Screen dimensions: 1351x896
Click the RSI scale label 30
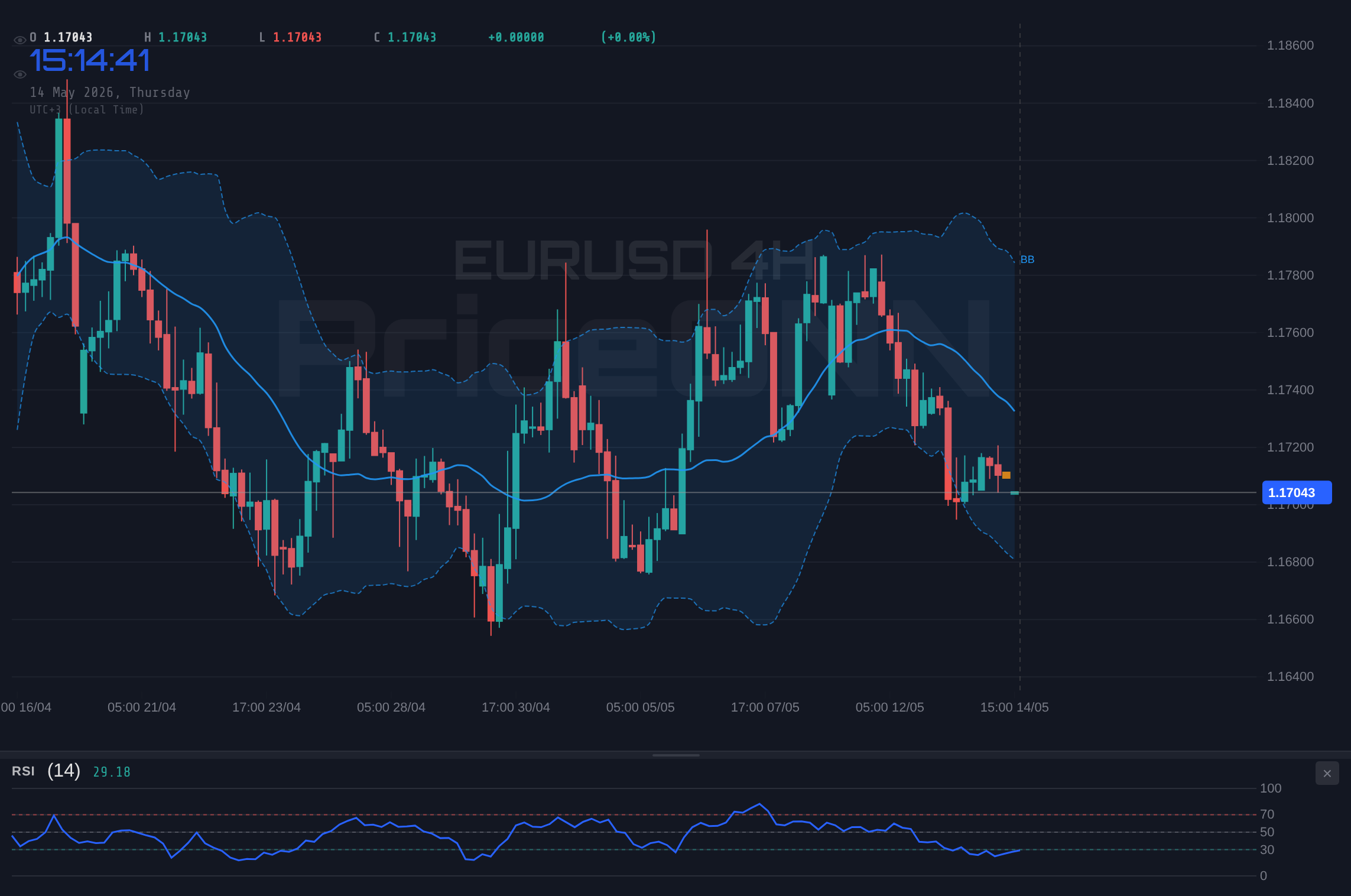point(1267,850)
